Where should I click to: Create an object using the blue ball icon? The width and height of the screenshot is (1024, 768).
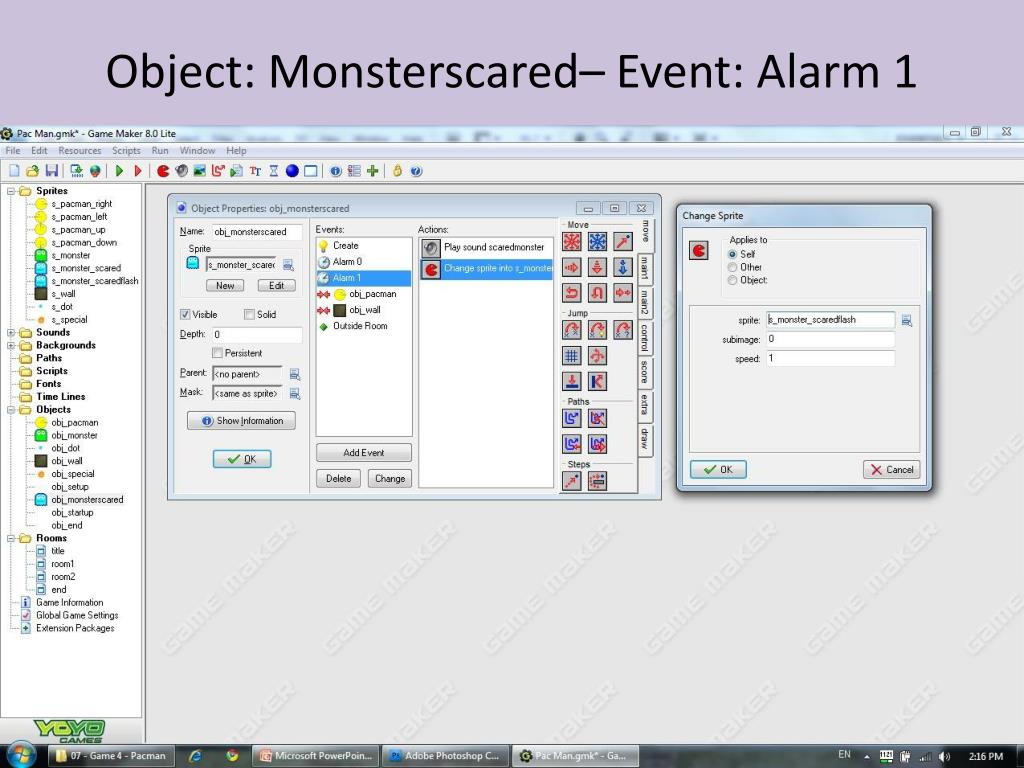click(x=292, y=171)
